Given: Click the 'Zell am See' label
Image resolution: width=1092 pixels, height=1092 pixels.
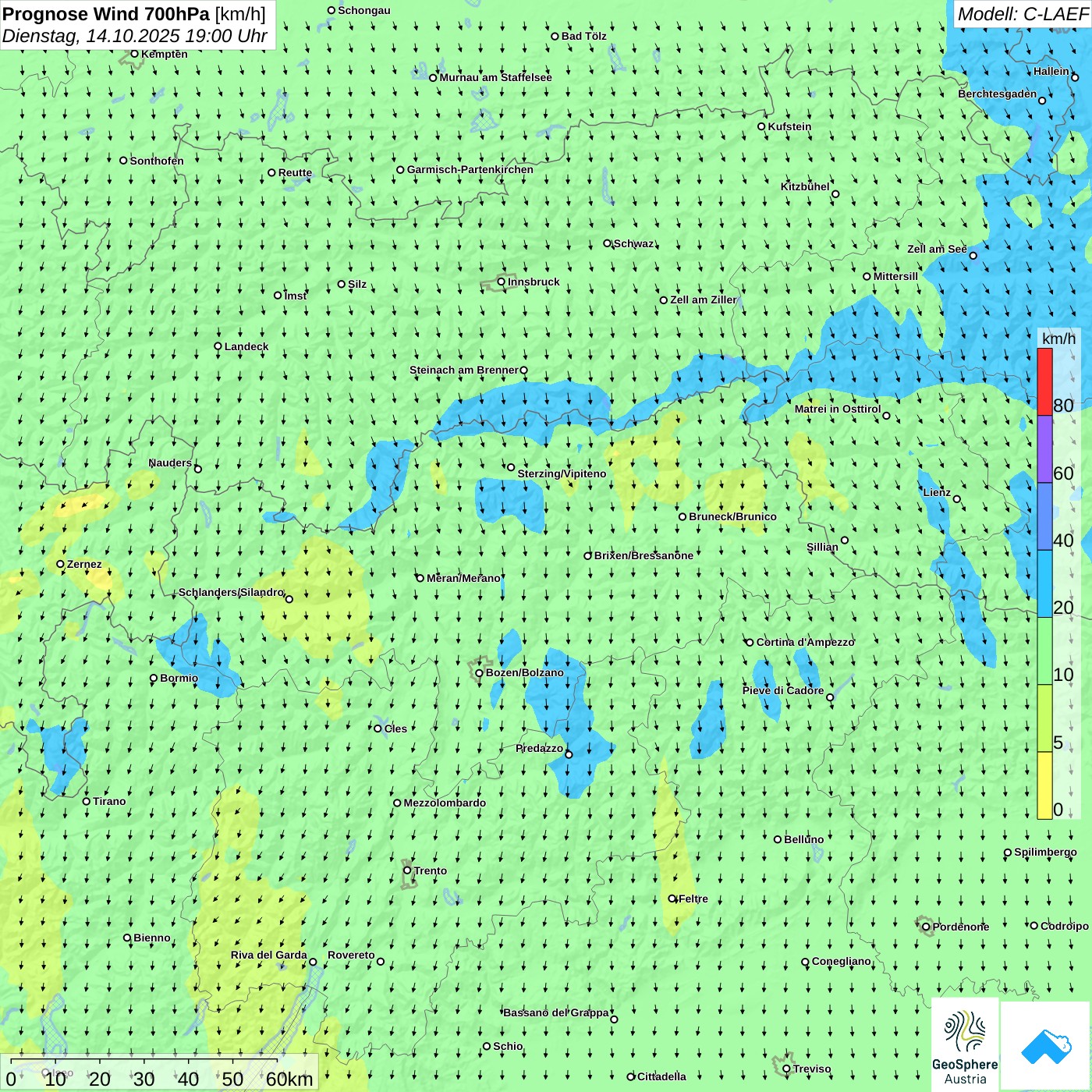Looking at the screenshot, I should click(x=937, y=249).
